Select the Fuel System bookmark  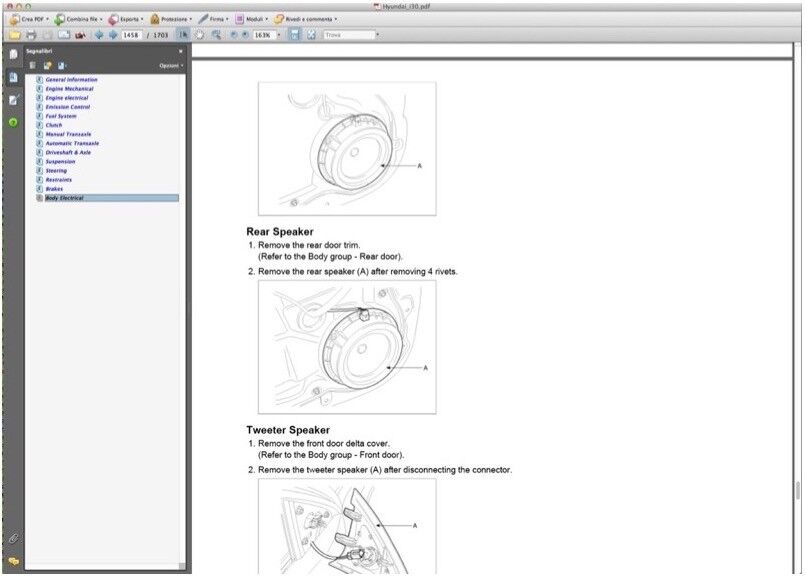tap(61, 116)
